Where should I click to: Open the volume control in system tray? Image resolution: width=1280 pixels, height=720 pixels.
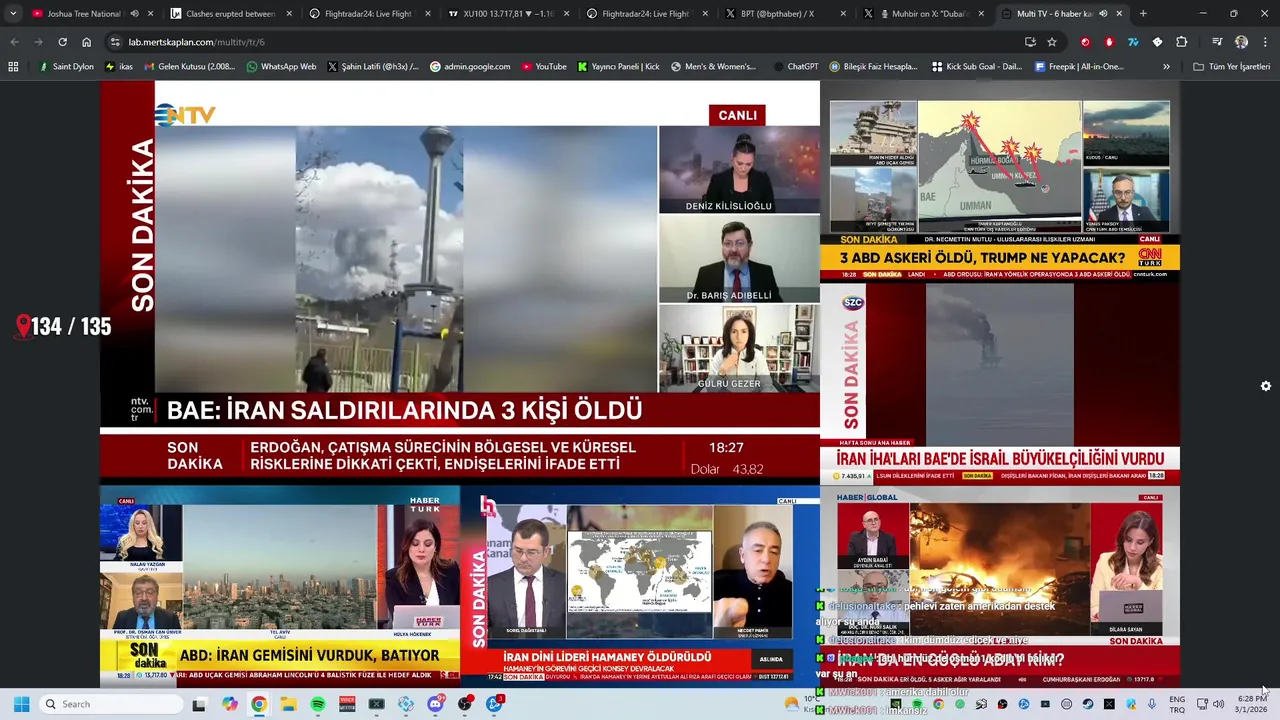pyautogui.click(x=1218, y=704)
